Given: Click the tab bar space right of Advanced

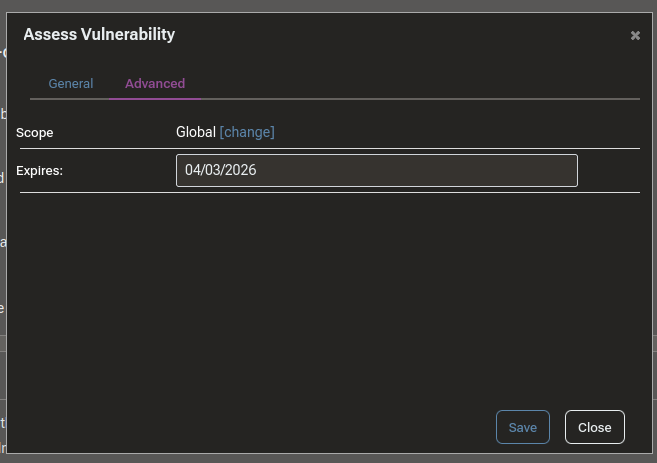Looking at the screenshot, I should click(x=420, y=84).
